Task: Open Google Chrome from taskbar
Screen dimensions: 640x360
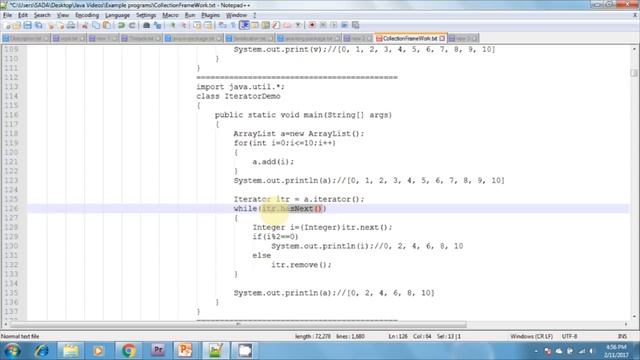Action: 128,351
